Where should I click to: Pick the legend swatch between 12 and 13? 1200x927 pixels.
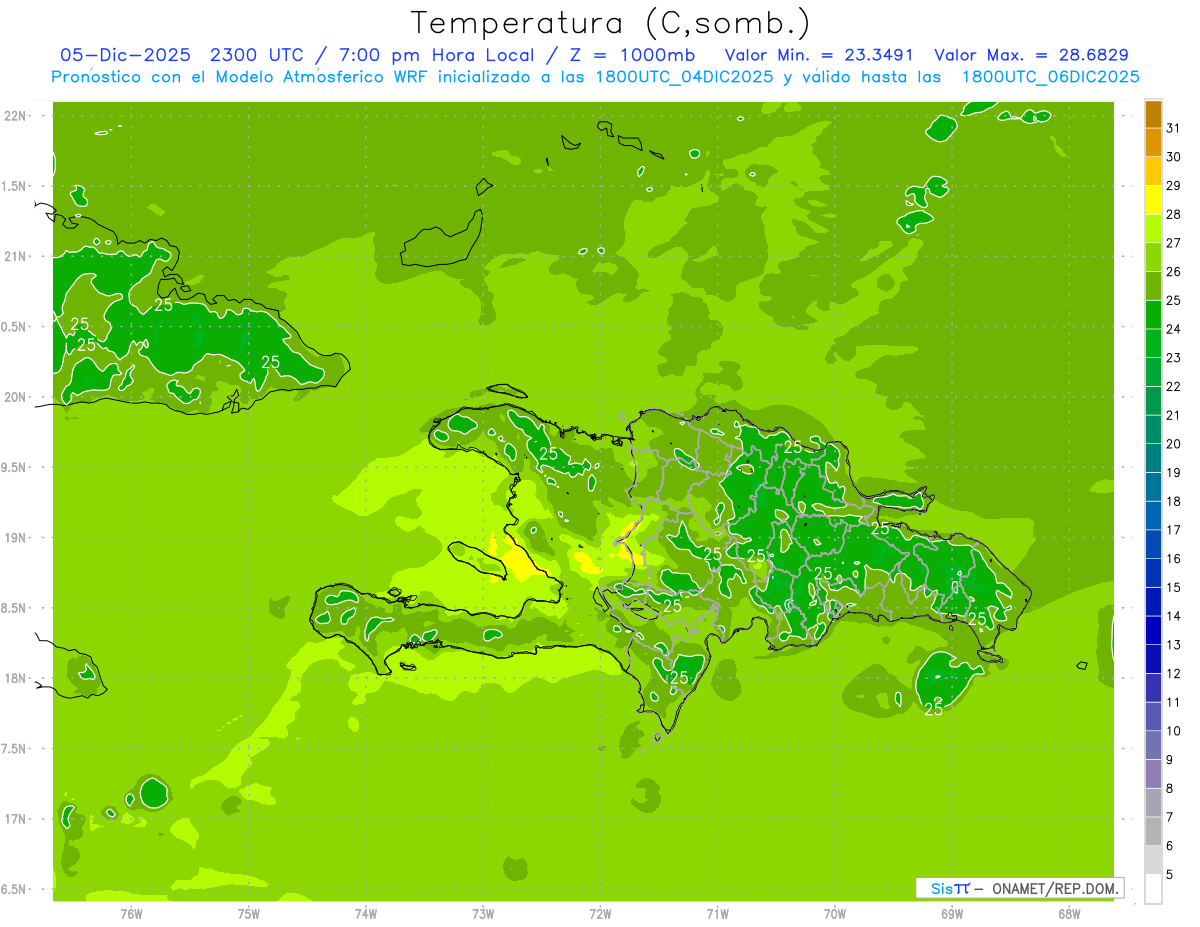click(x=1153, y=660)
